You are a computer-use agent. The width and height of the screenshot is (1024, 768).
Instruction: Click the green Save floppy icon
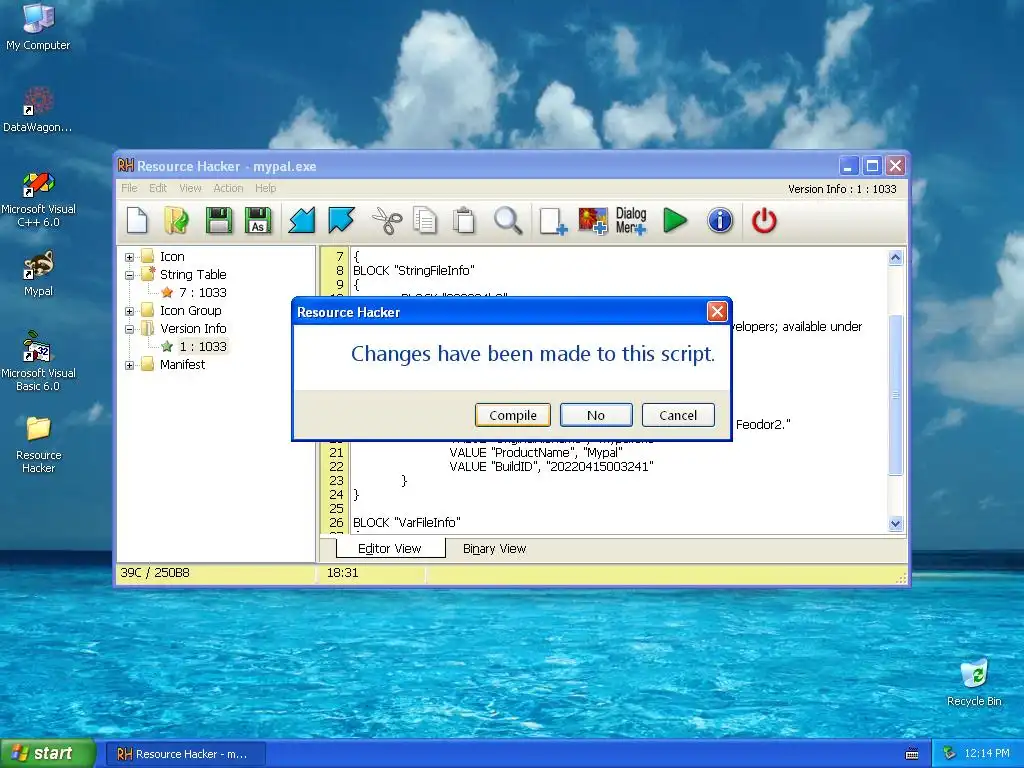coord(219,221)
